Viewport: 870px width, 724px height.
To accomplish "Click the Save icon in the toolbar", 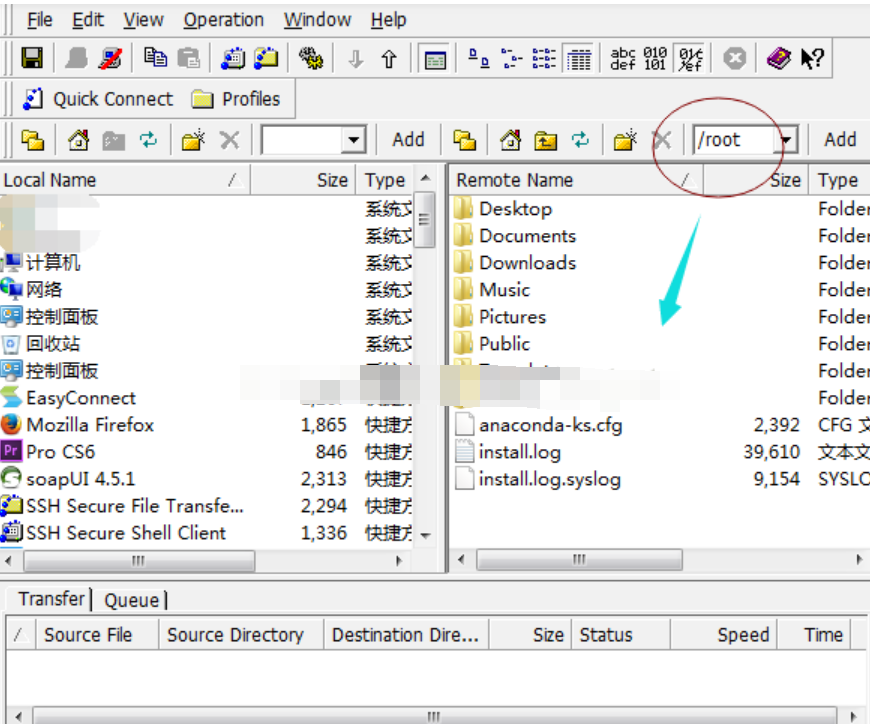I will [x=32, y=59].
